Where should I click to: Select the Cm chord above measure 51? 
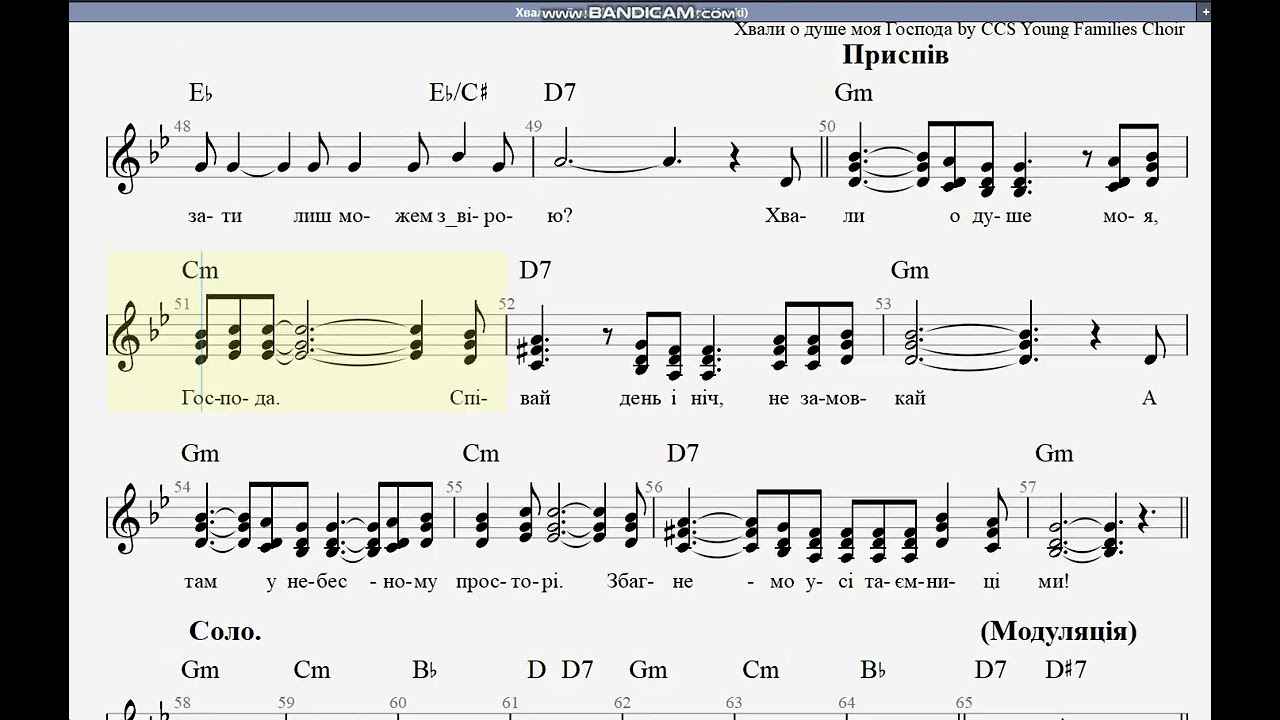200,270
